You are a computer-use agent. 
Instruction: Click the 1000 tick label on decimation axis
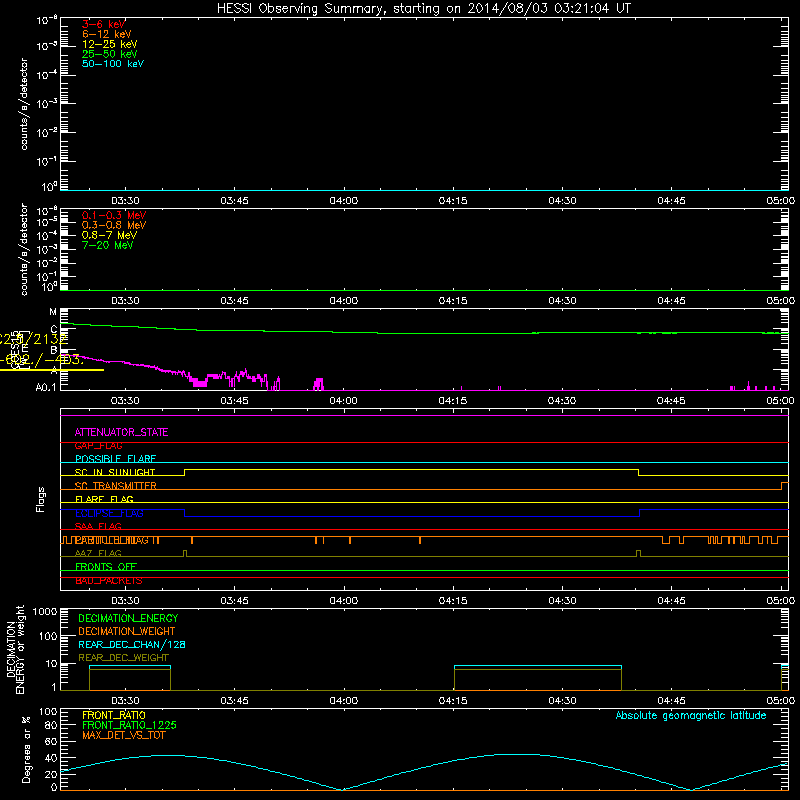[45, 611]
